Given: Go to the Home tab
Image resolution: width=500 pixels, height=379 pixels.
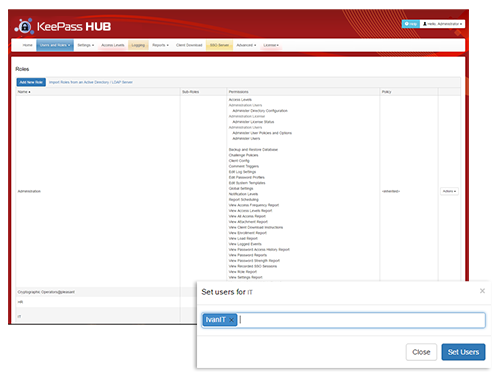Looking at the screenshot, I should click(x=27, y=45).
